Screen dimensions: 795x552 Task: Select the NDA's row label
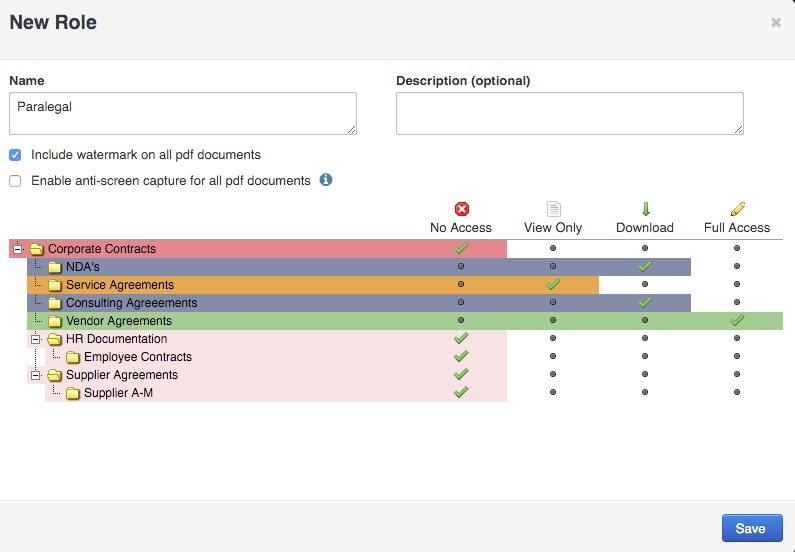[83, 267]
